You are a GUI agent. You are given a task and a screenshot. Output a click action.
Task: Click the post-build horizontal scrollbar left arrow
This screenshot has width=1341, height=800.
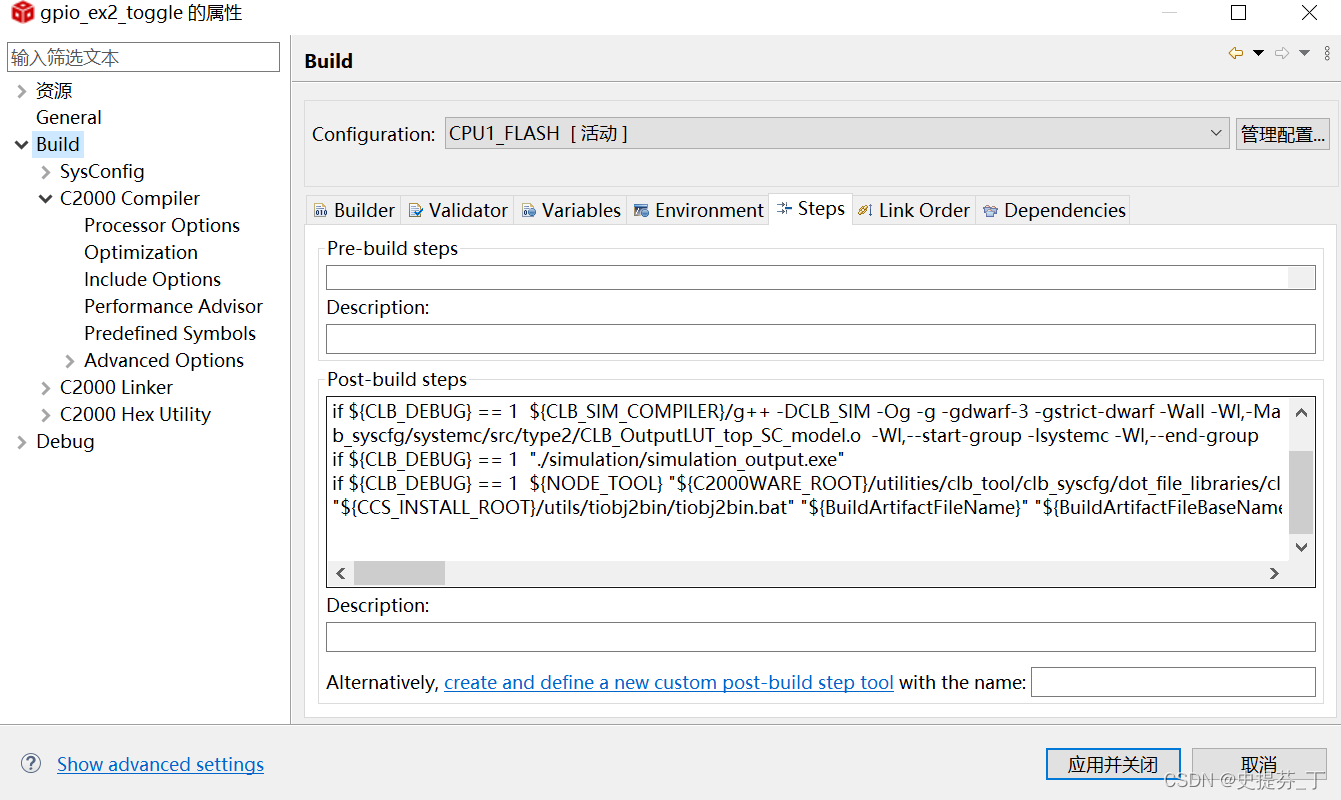(x=340, y=573)
